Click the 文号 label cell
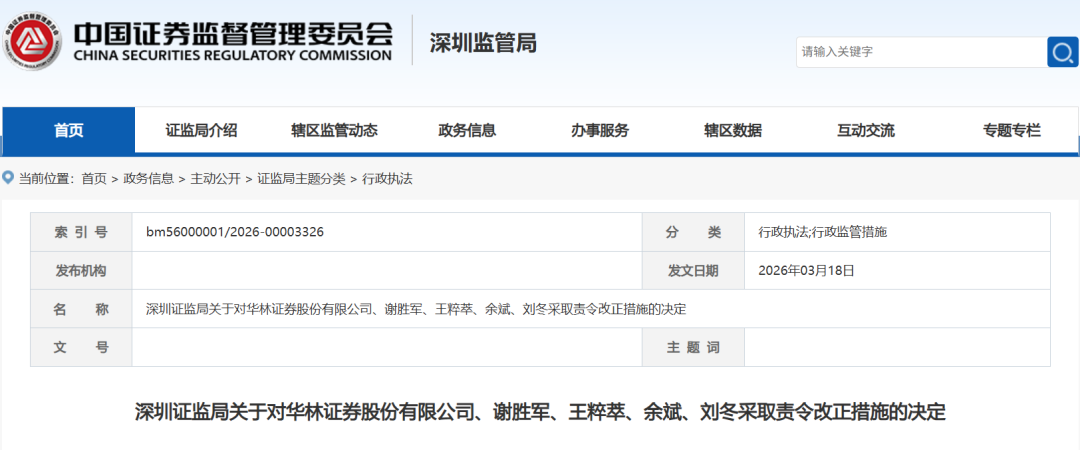 pyautogui.click(x=81, y=347)
